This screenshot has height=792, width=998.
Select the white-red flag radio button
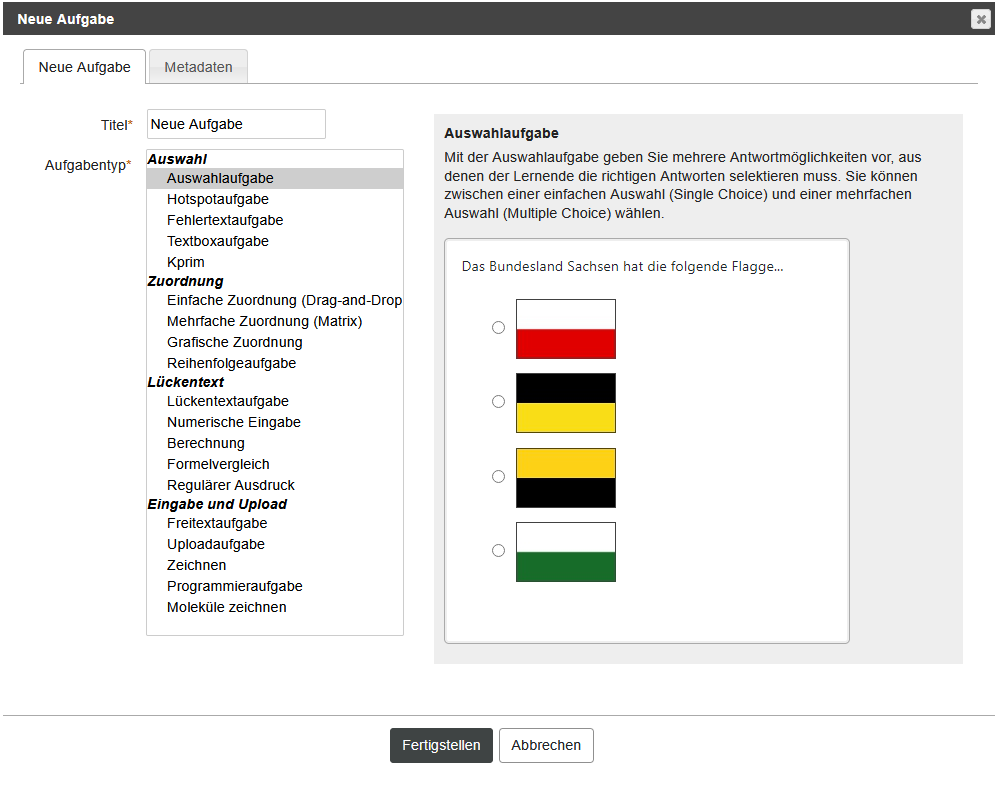click(x=498, y=327)
